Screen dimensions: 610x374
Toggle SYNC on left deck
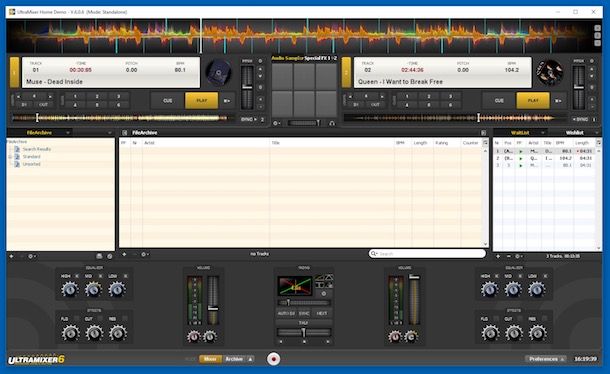pos(249,119)
